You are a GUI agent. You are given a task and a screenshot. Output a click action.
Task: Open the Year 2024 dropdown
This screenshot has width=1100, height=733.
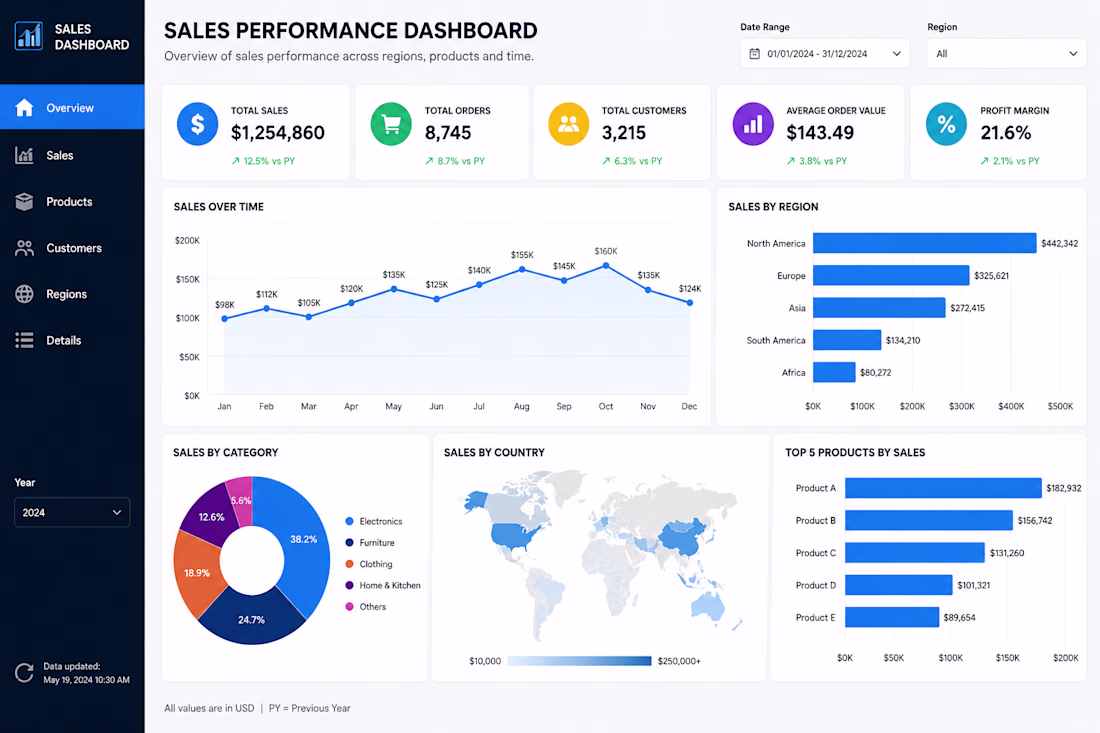pos(72,512)
